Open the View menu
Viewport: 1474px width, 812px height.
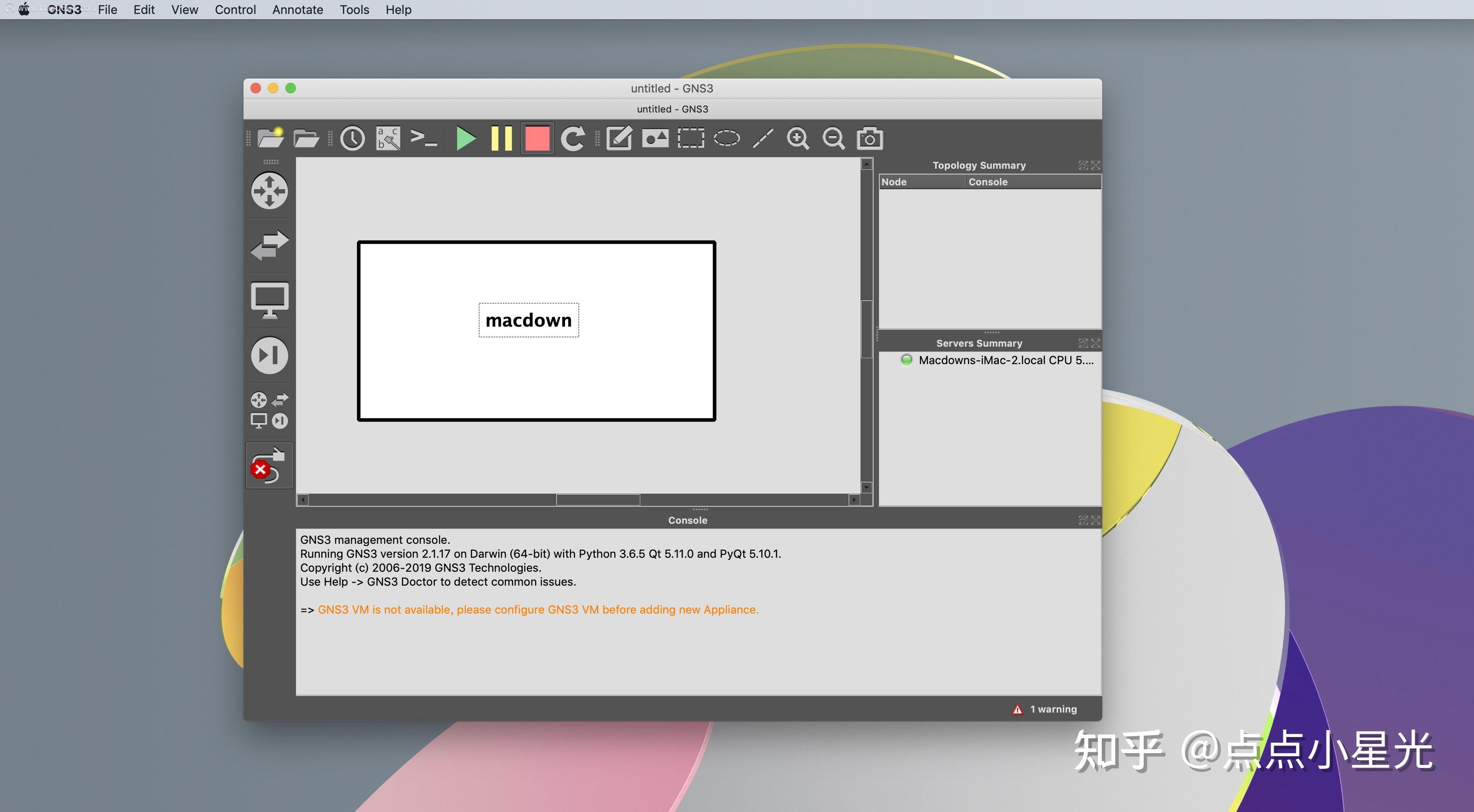(x=185, y=10)
